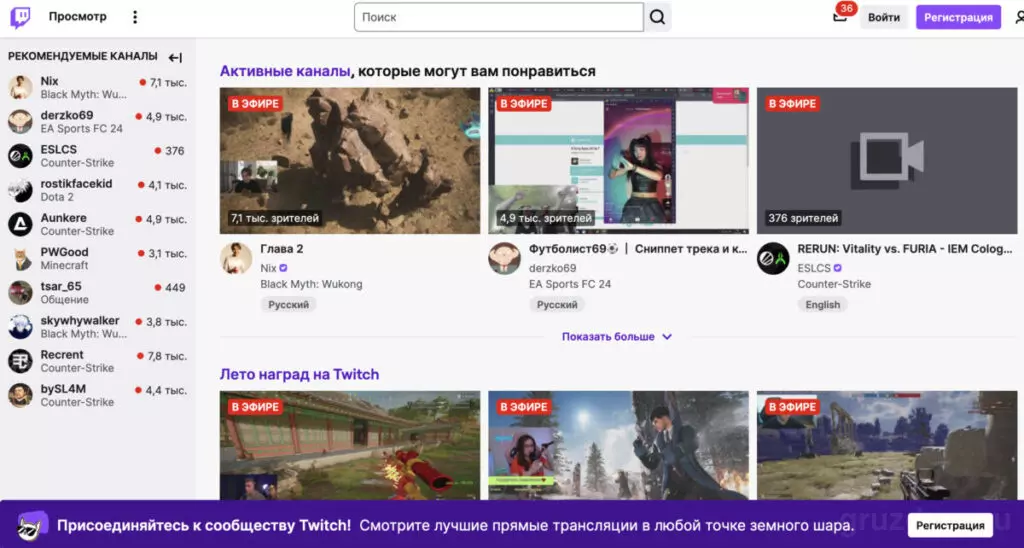Click the Общение label under tsar_65

click(x=65, y=300)
